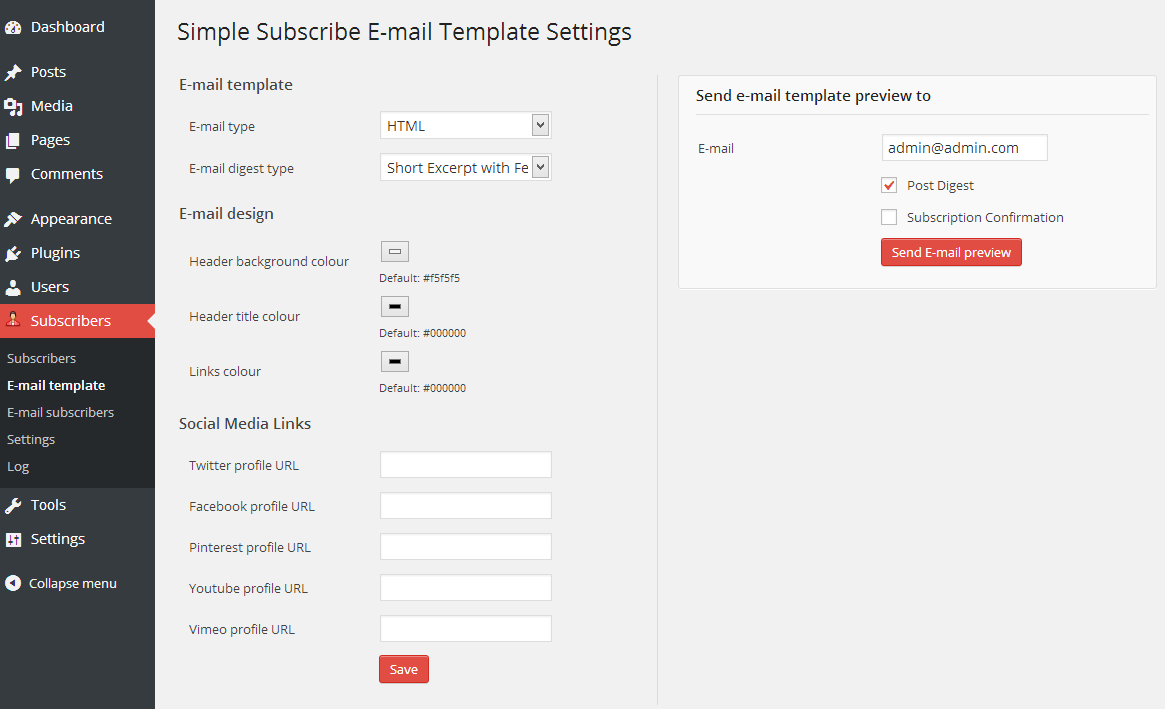The height and width of the screenshot is (709, 1165).
Task: Click the Dashboard gauge icon
Action: 13,27
